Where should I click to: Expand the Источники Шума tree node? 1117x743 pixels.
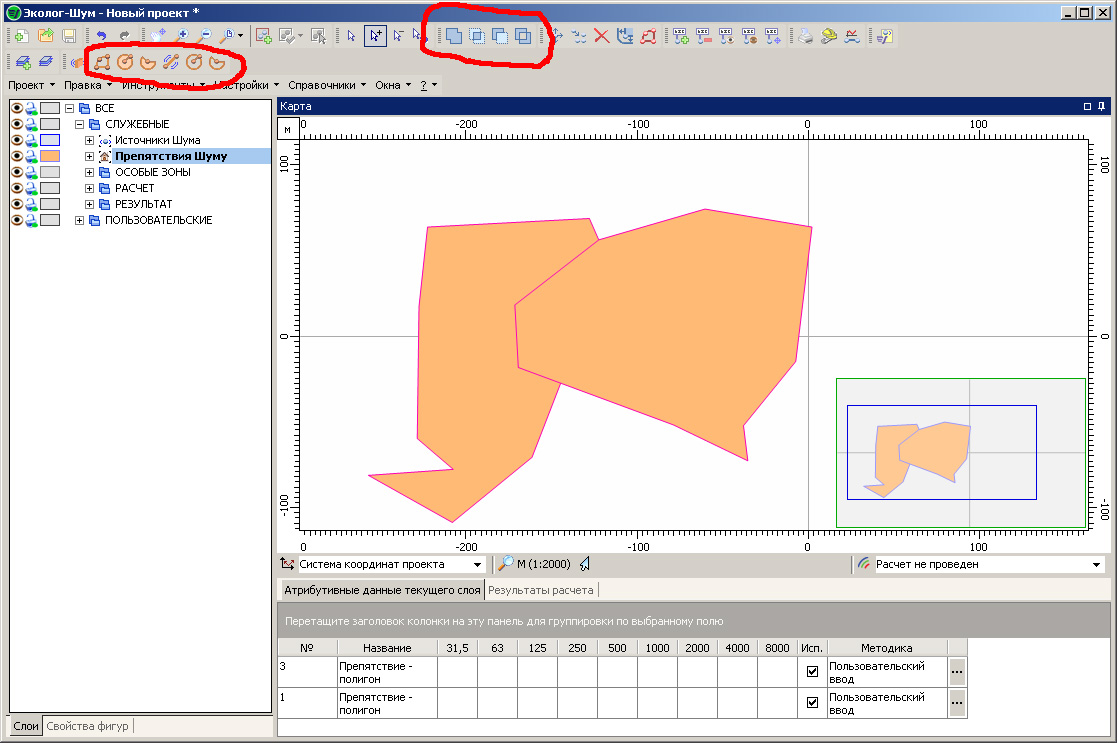tap(90, 140)
